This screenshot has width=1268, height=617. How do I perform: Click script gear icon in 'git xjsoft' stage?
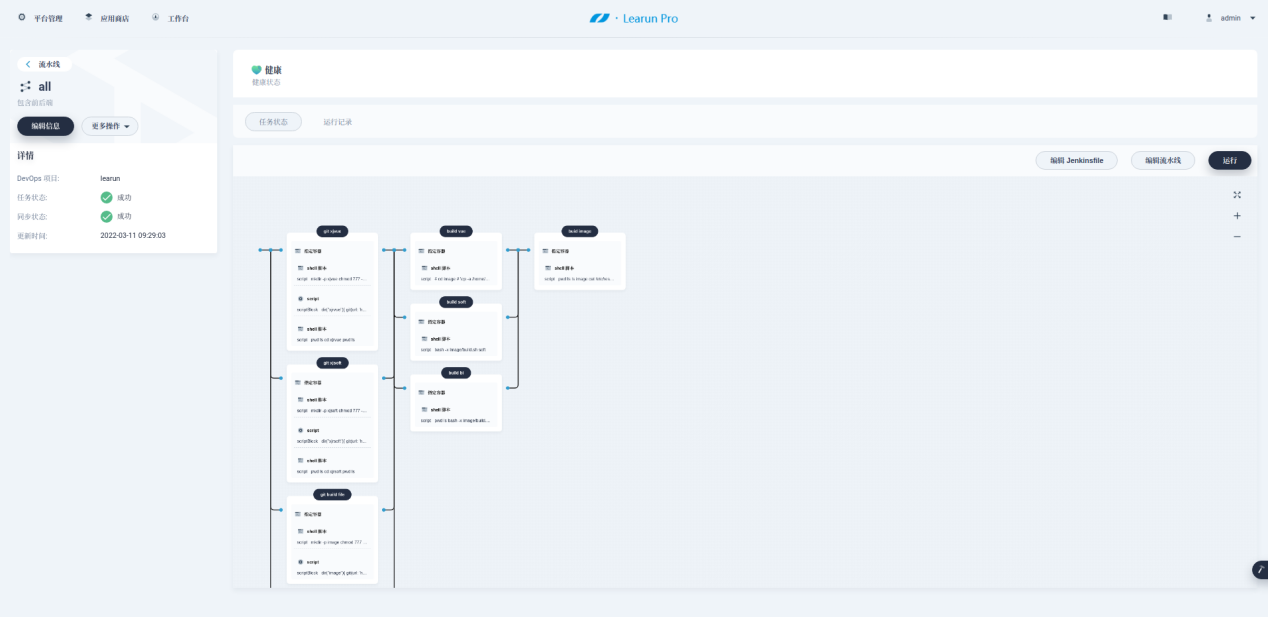(x=300, y=430)
